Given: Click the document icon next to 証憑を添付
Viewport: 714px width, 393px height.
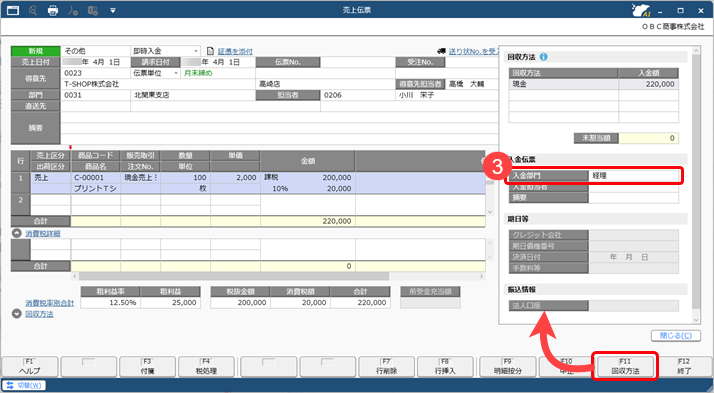Looking at the screenshot, I should coord(210,51).
